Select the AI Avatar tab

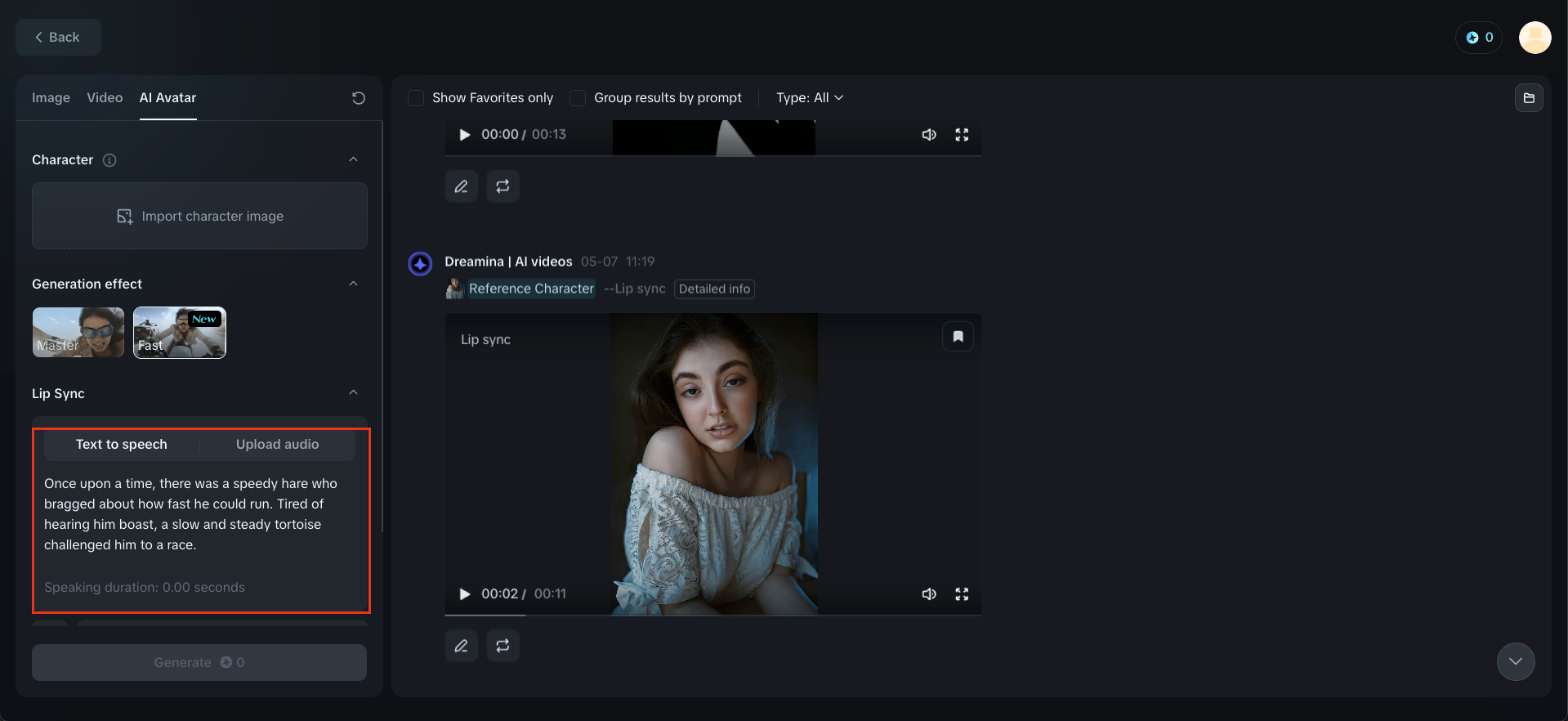point(168,98)
